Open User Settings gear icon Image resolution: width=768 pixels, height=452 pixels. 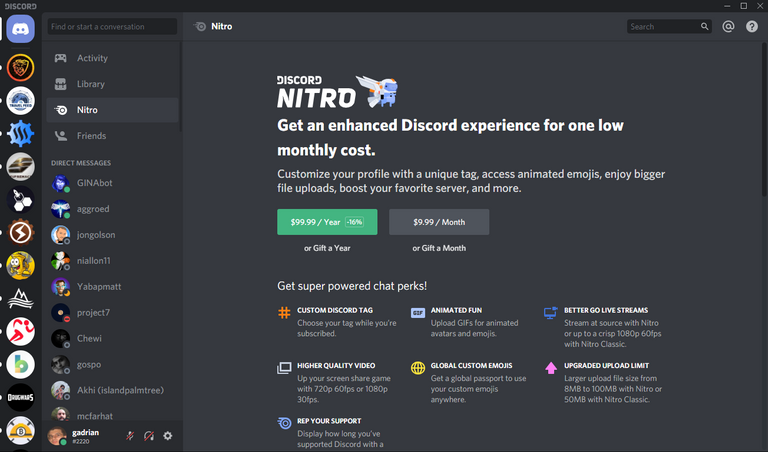pos(168,435)
